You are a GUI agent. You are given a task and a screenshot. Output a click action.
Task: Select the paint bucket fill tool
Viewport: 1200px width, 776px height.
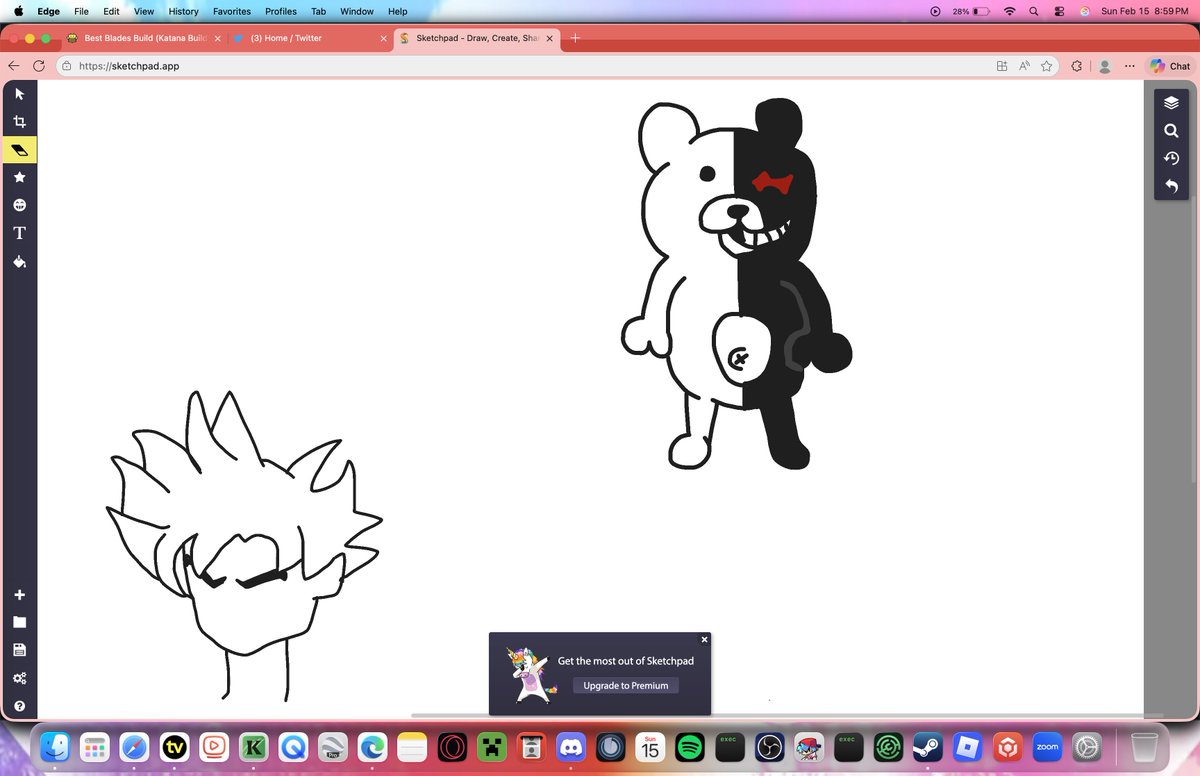tap(19, 262)
